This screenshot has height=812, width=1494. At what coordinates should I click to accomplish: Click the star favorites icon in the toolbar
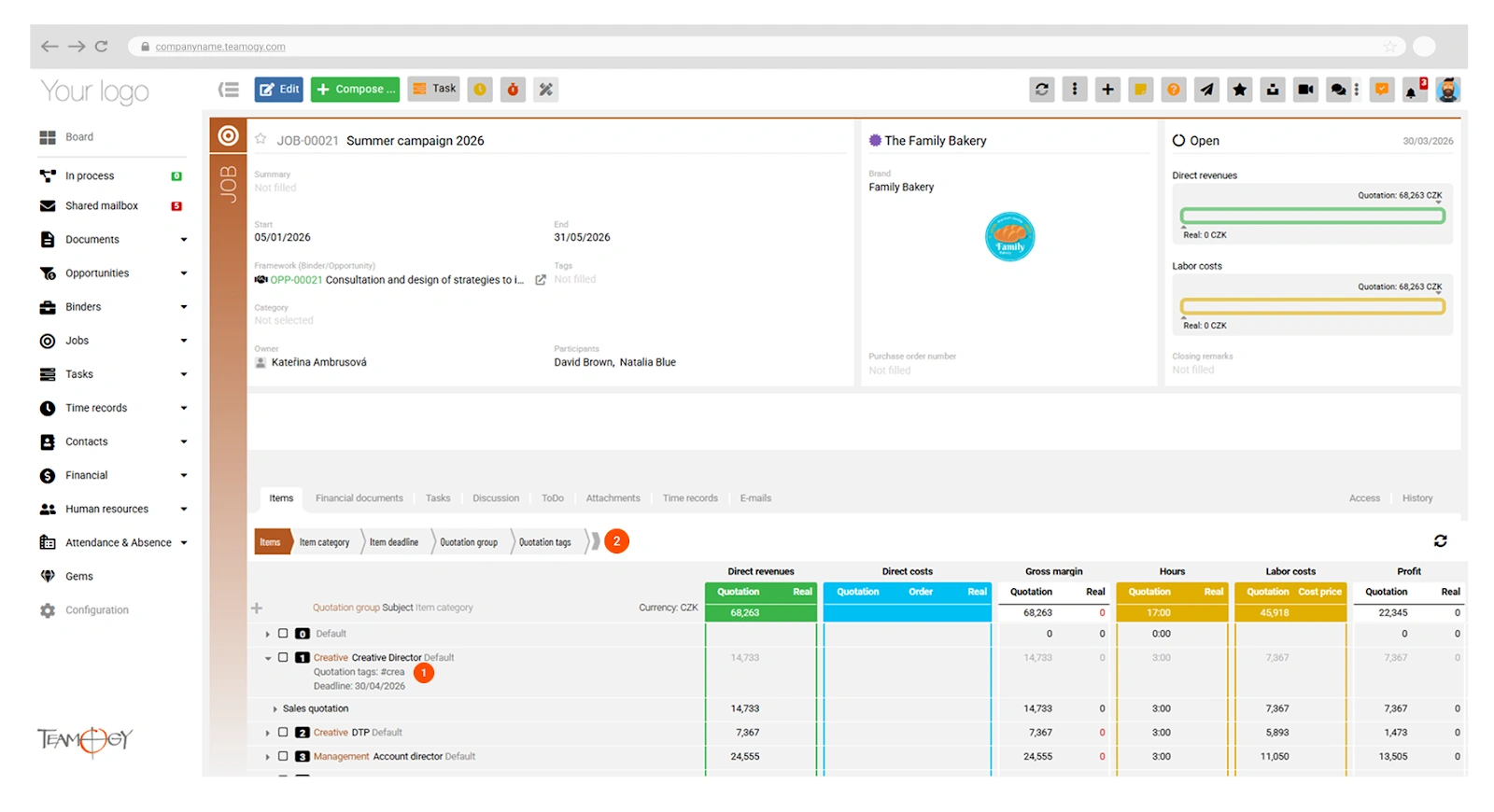[x=1239, y=90]
